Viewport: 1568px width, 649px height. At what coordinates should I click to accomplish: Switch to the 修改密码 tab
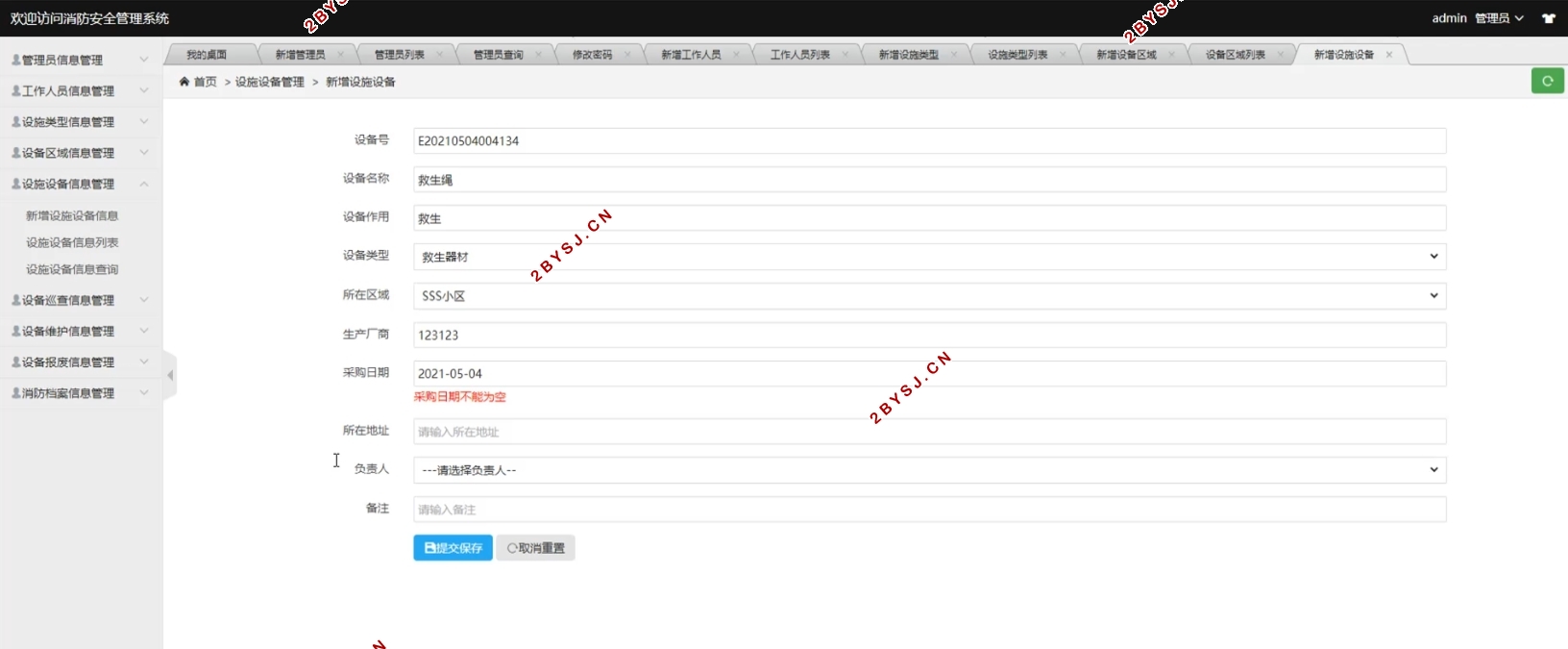pos(592,55)
